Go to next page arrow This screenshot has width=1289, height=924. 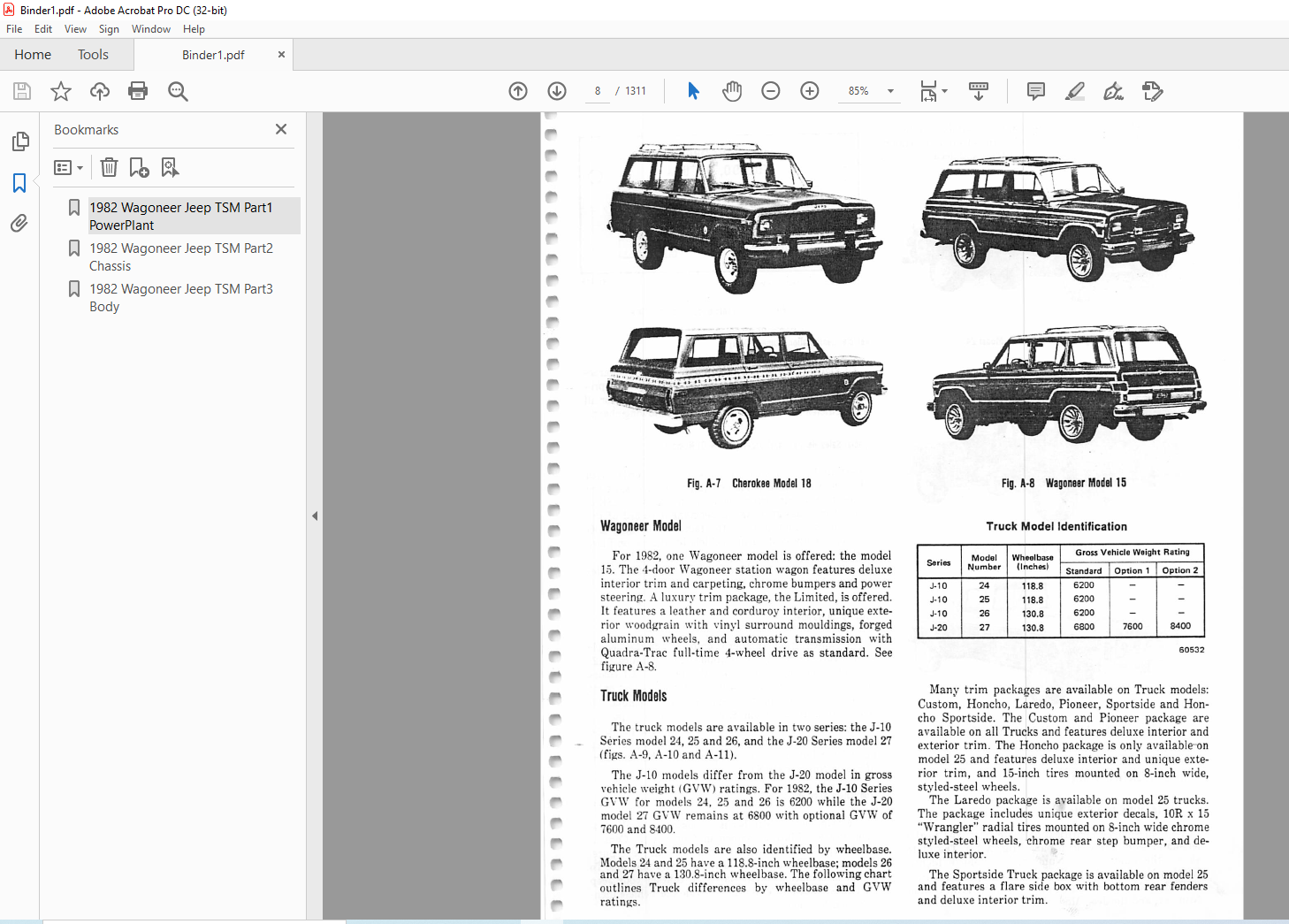[x=557, y=91]
